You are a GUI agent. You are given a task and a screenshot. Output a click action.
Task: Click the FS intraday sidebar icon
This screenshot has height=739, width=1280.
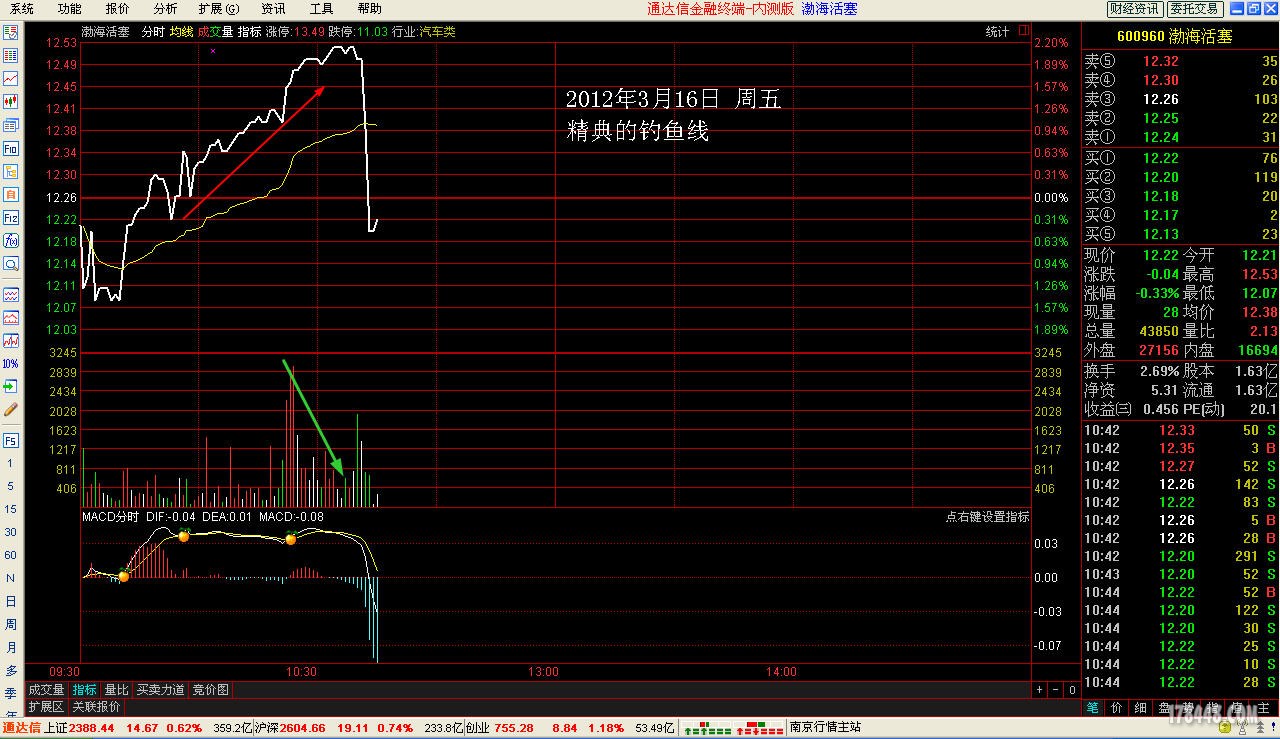click(x=11, y=440)
